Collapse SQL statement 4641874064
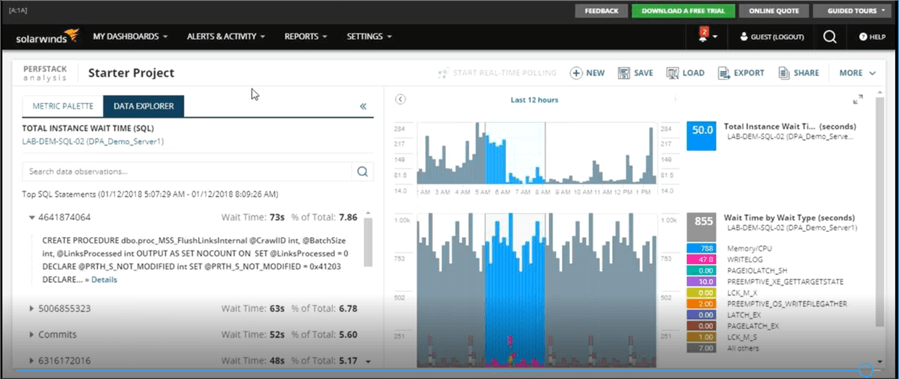899x379 pixels. [x=32, y=217]
